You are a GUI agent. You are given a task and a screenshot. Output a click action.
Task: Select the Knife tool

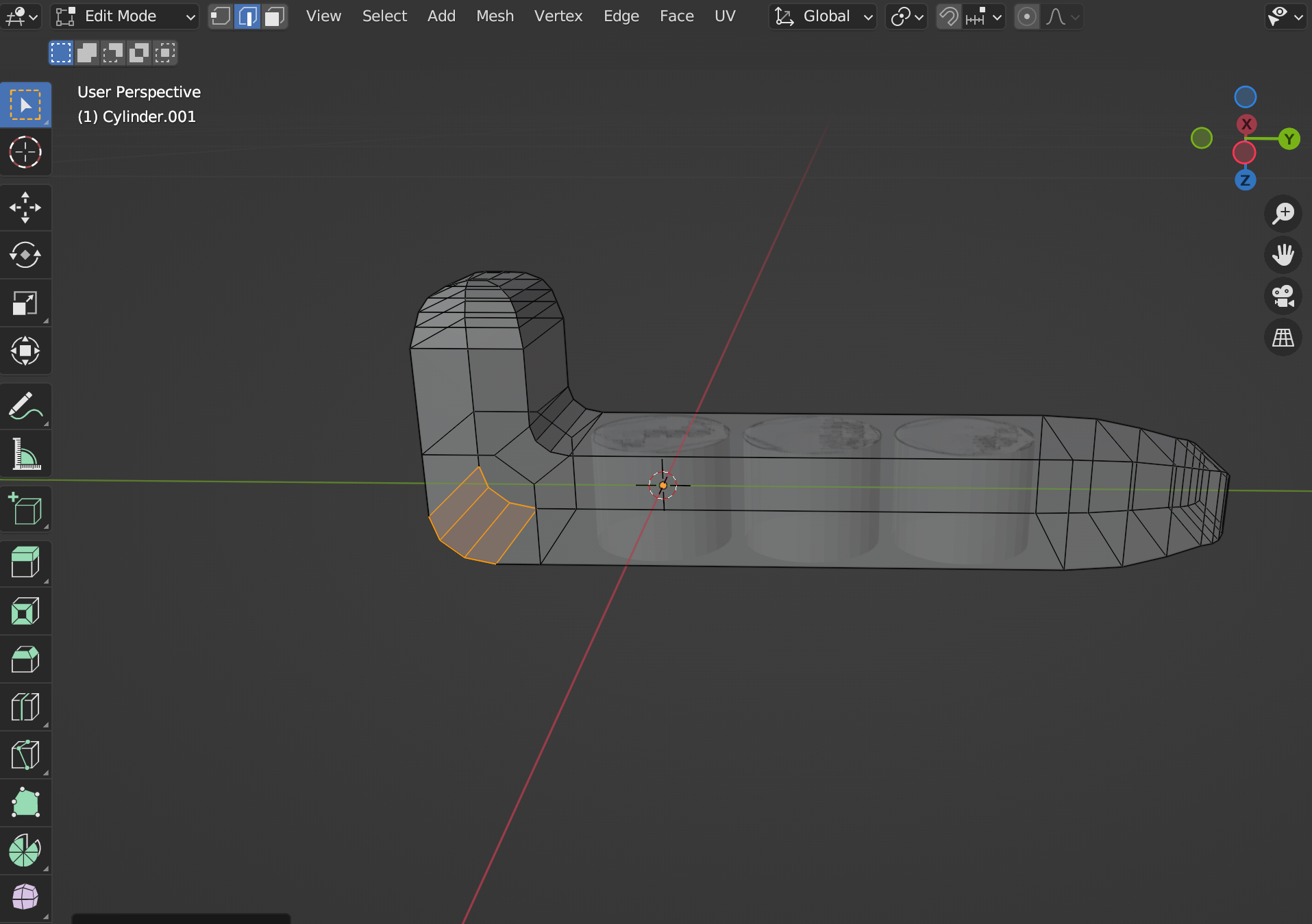26,755
